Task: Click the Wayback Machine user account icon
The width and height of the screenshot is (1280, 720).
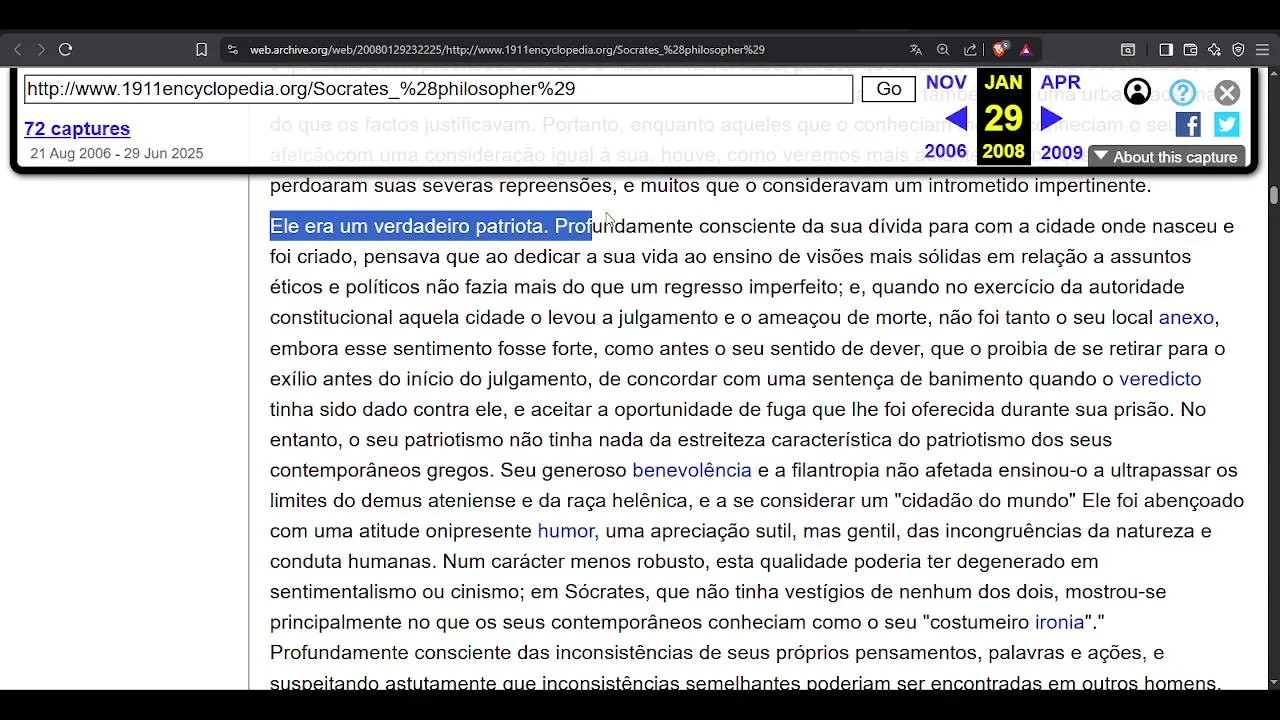Action: pyautogui.click(x=1137, y=92)
